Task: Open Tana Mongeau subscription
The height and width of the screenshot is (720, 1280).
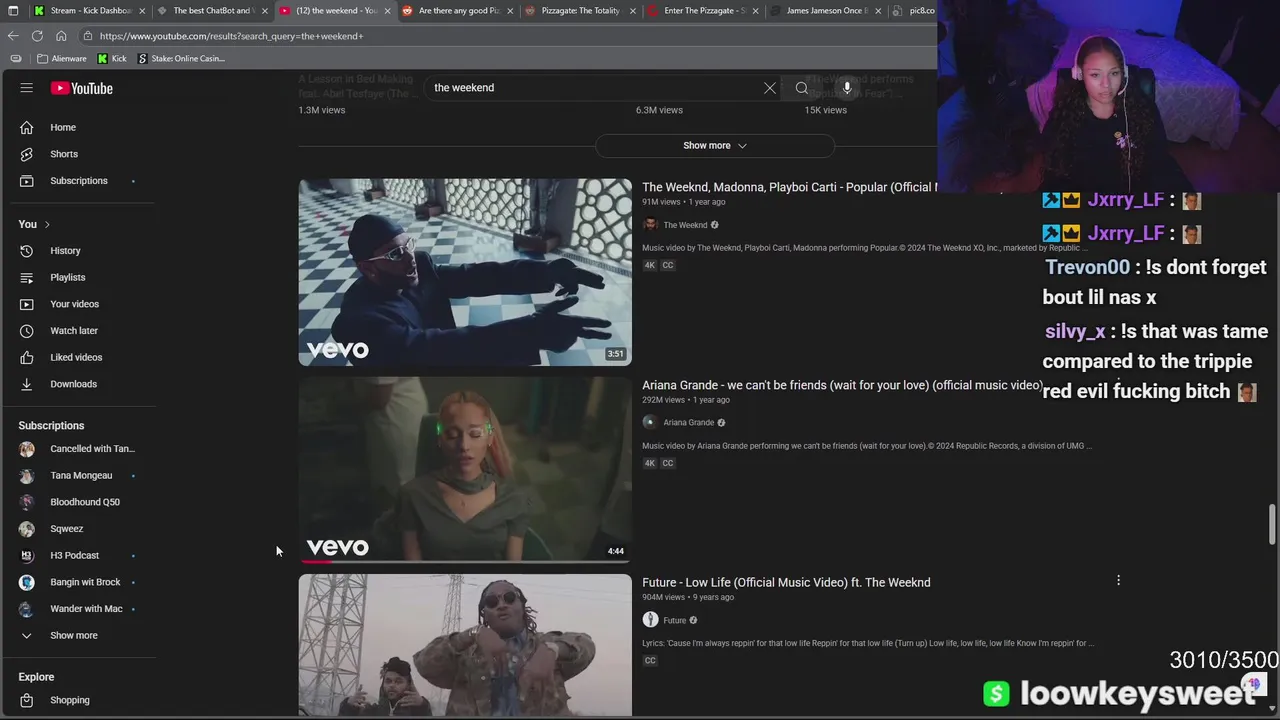Action: tap(79, 476)
